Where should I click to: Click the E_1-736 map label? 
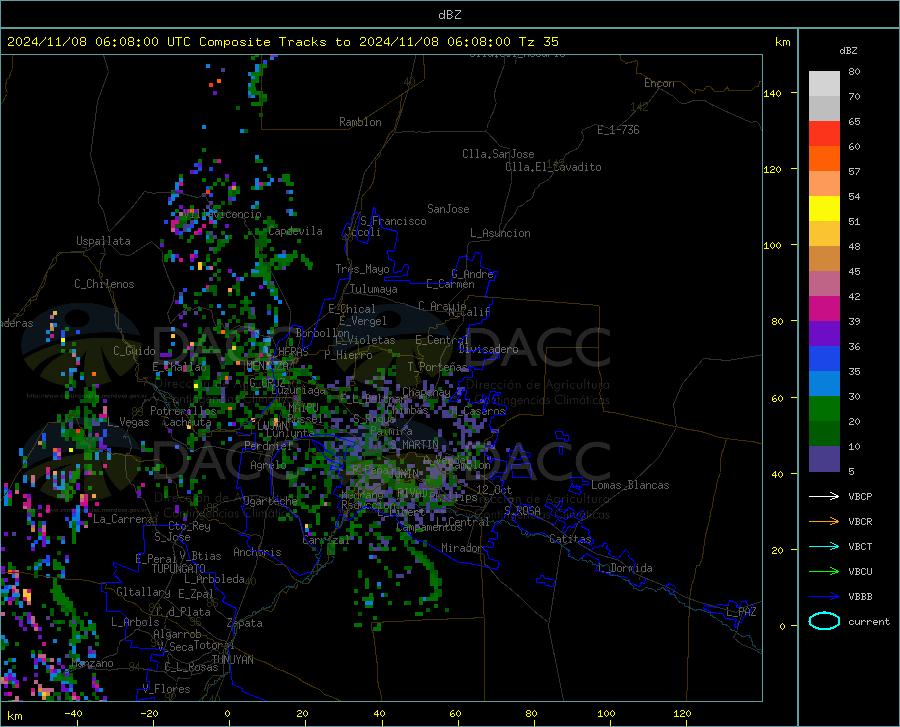click(x=618, y=130)
